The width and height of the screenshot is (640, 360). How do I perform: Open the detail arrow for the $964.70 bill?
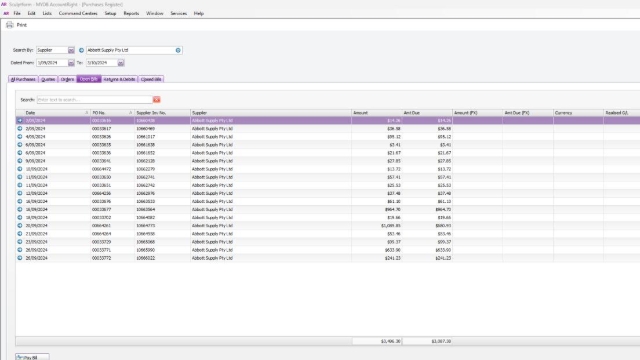coord(20,209)
